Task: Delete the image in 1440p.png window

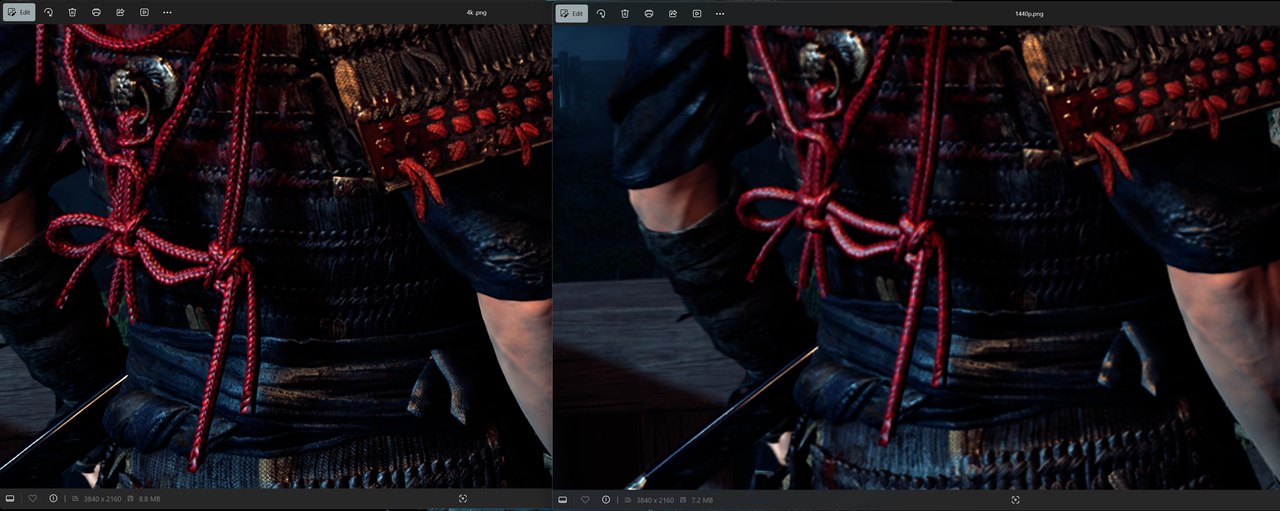Action: [625, 13]
